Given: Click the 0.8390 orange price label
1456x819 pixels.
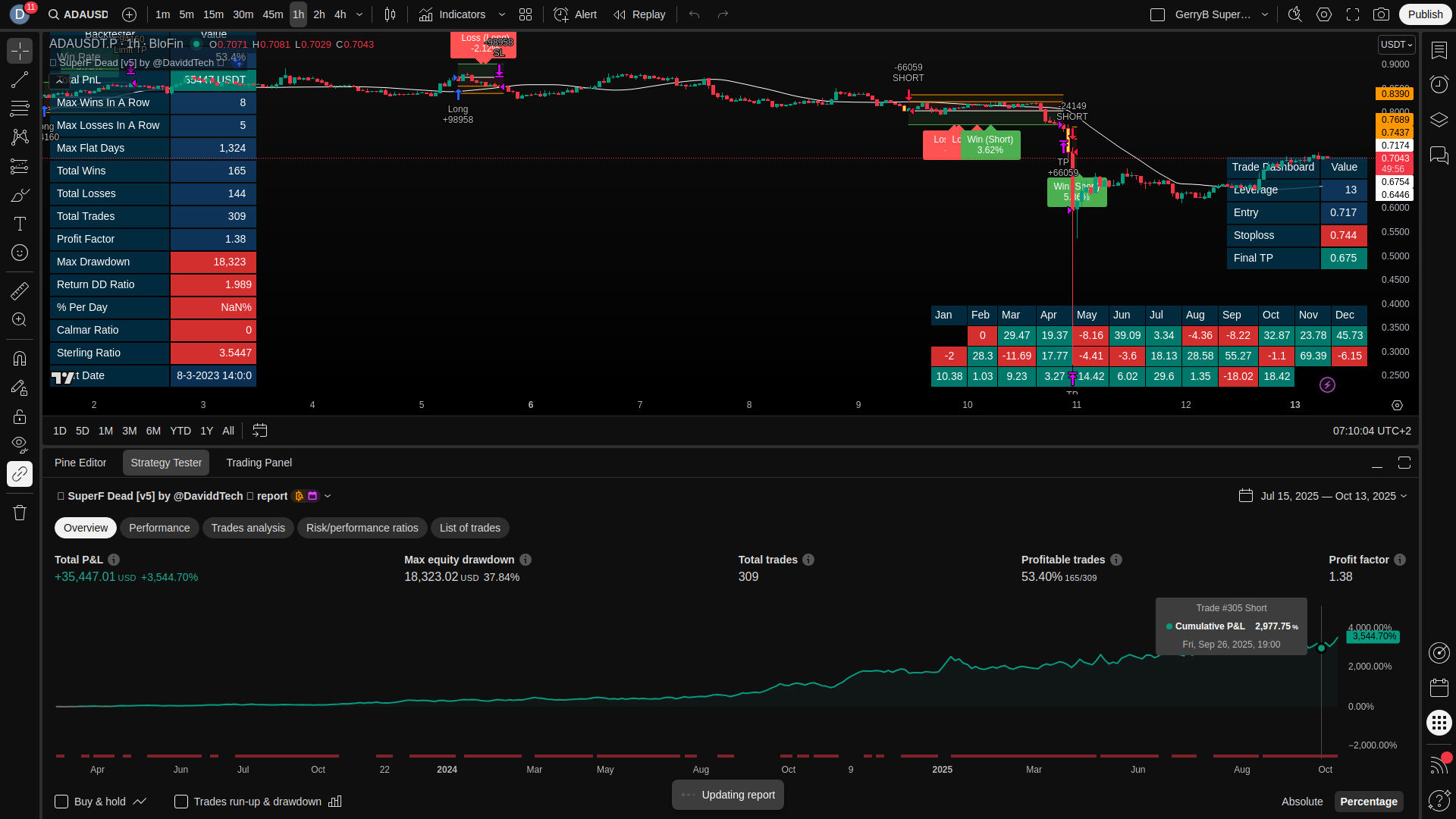Looking at the screenshot, I should pyautogui.click(x=1395, y=94).
